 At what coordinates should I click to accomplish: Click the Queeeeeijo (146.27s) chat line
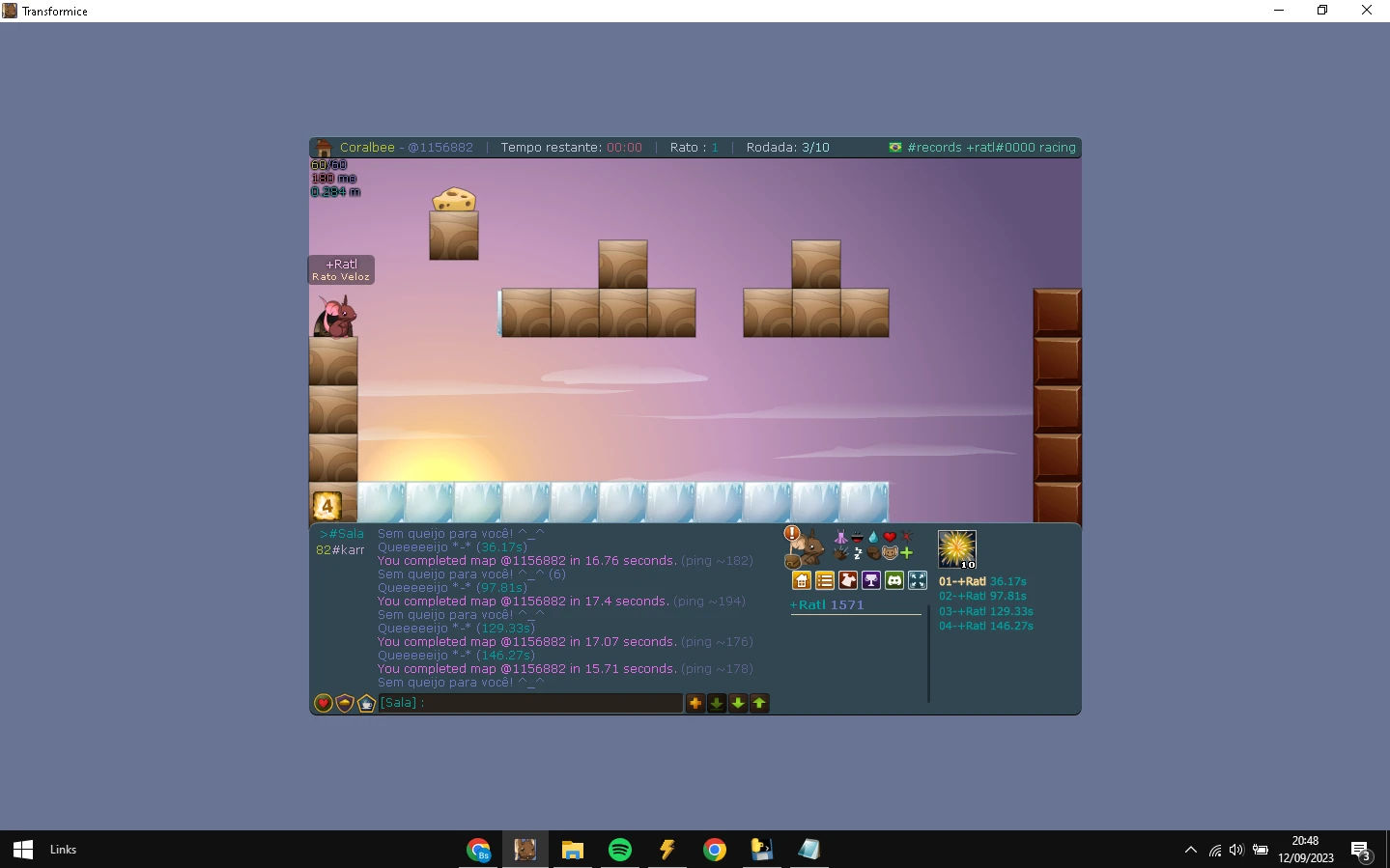[x=456, y=656]
